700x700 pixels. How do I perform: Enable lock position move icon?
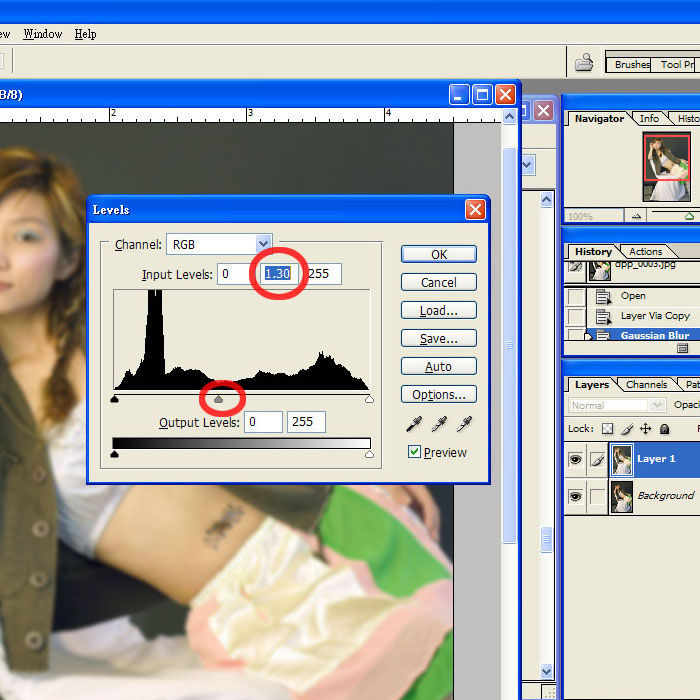tap(645, 429)
